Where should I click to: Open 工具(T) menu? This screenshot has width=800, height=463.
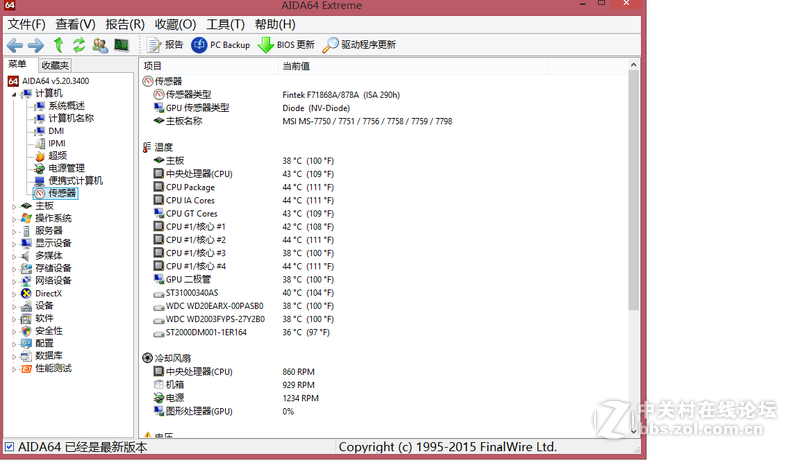(226, 25)
